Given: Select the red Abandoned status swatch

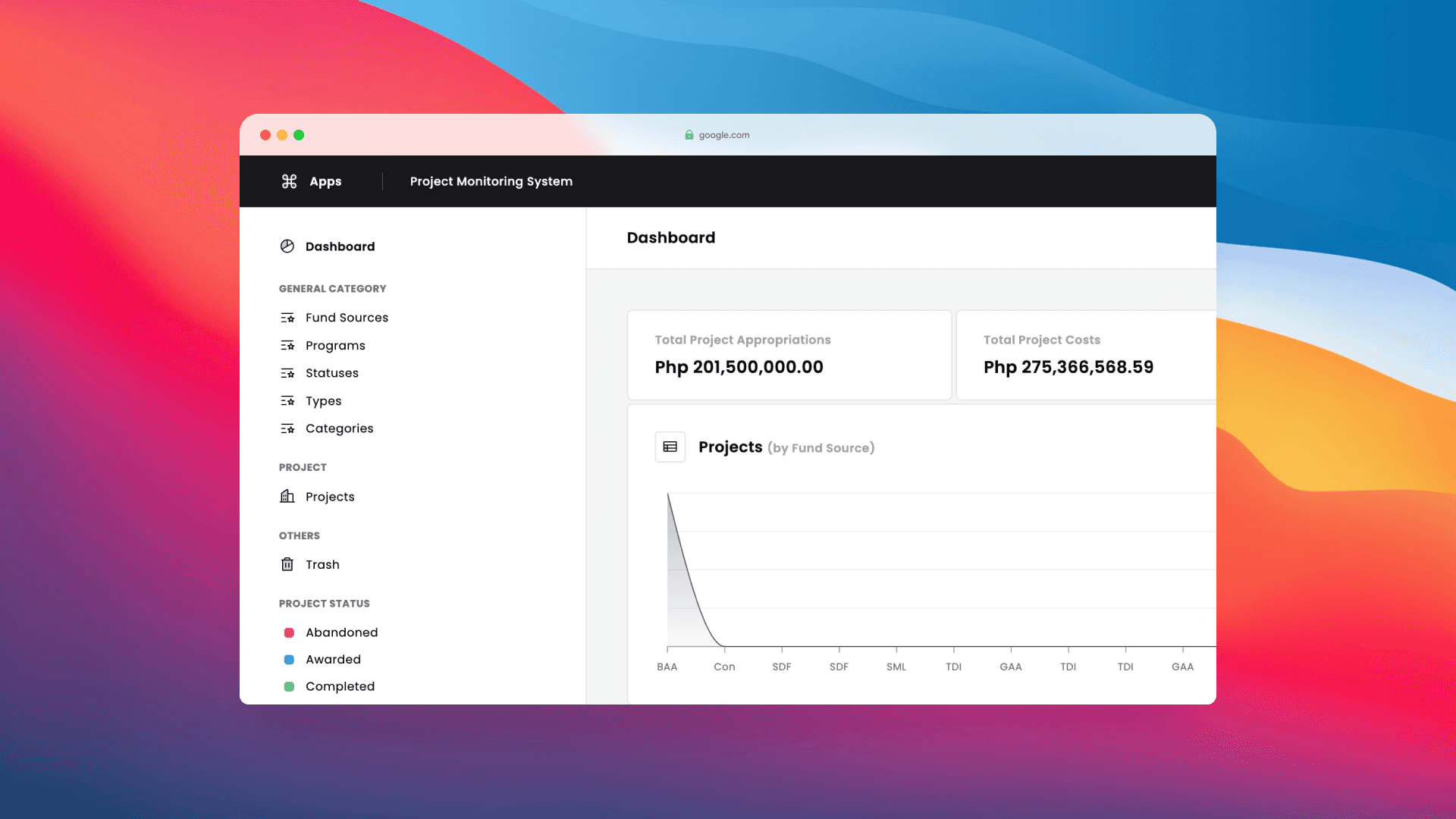Looking at the screenshot, I should [289, 632].
